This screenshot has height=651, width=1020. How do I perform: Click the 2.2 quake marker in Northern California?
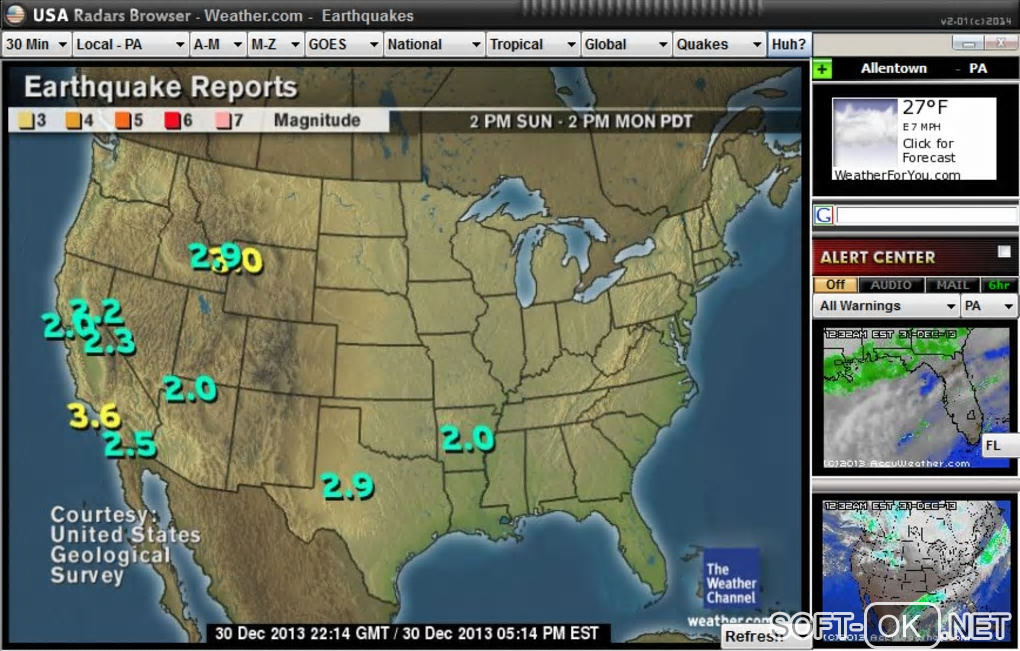pyautogui.click(x=98, y=311)
